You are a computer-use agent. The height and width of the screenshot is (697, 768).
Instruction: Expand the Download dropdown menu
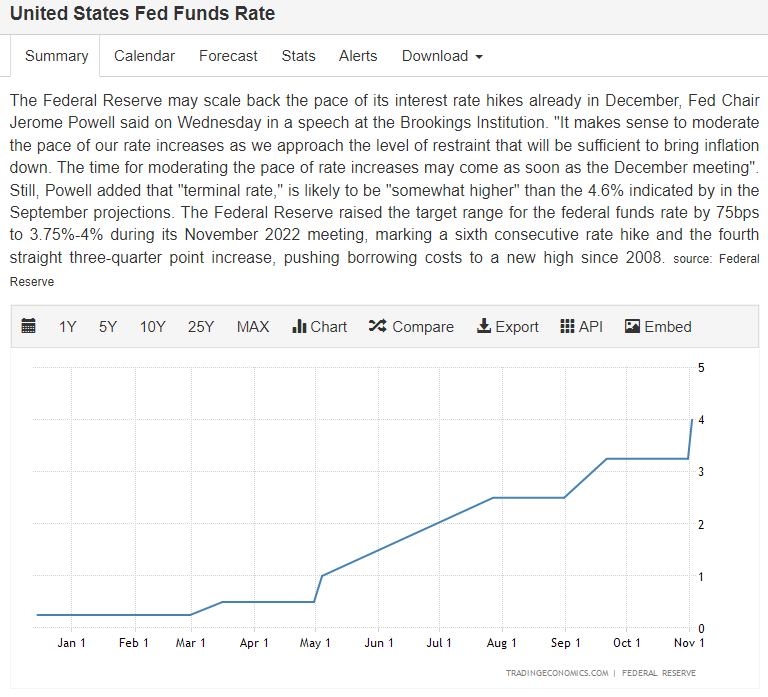tap(442, 56)
